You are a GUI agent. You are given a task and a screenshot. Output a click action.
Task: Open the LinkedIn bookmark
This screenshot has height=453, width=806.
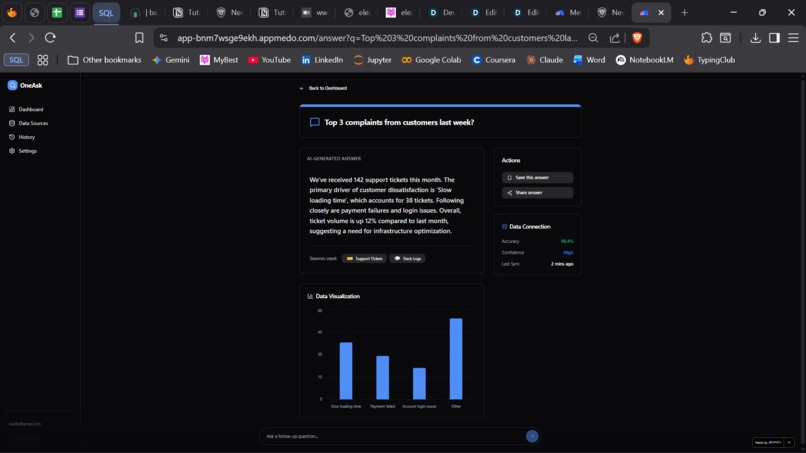click(x=322, y=60)
